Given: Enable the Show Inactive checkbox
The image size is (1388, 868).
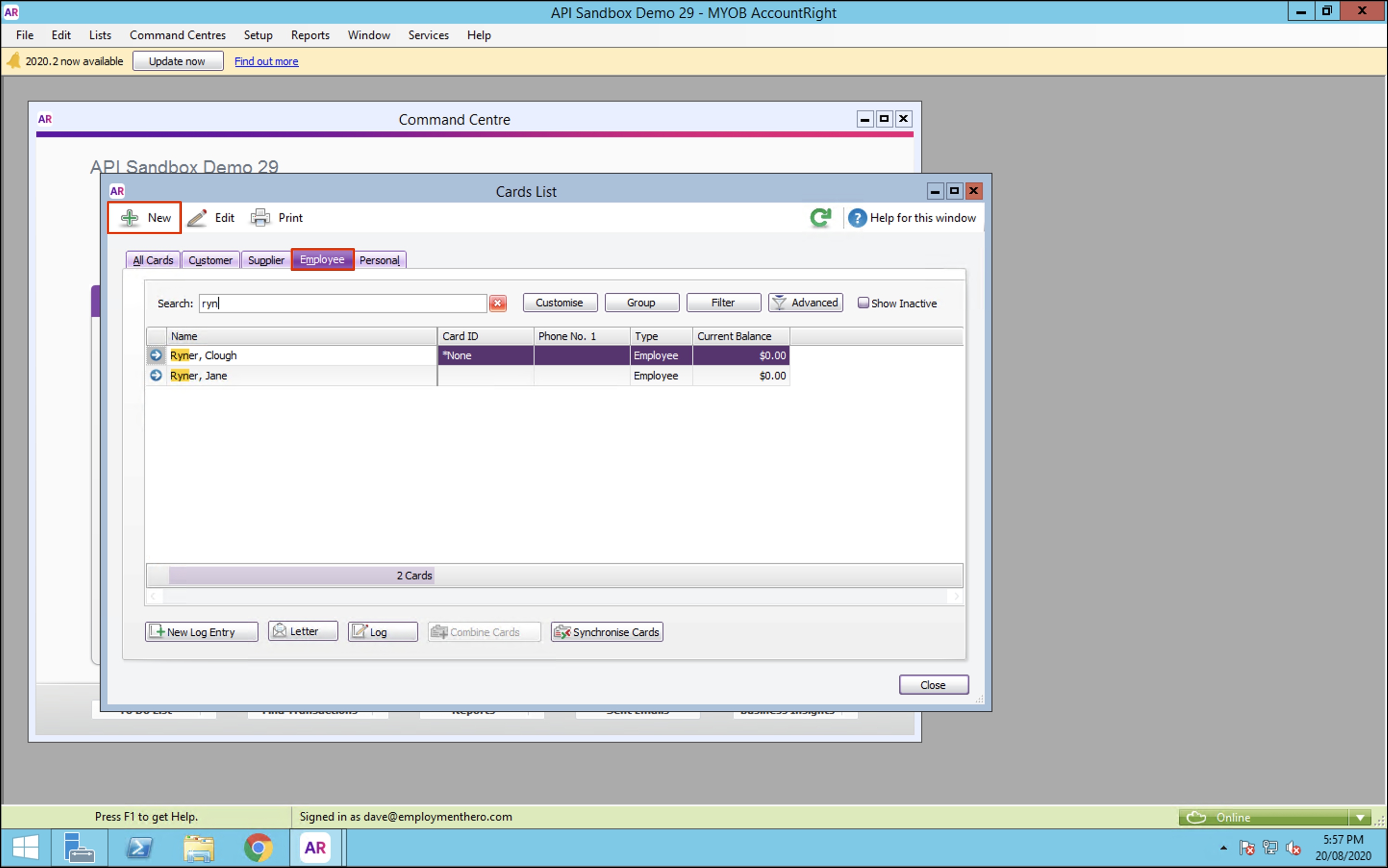Looking at the screenshot, I should [x=863, y=302].
